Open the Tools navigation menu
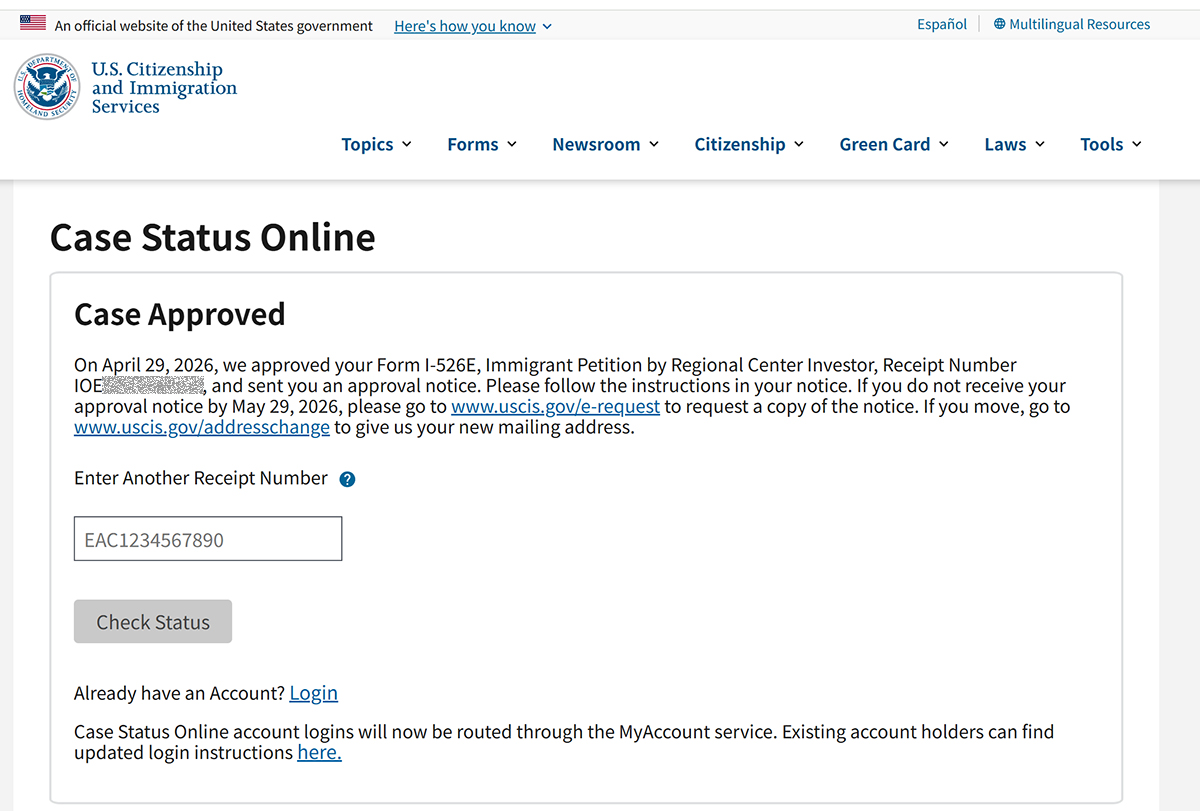 tap(1111, 144)
